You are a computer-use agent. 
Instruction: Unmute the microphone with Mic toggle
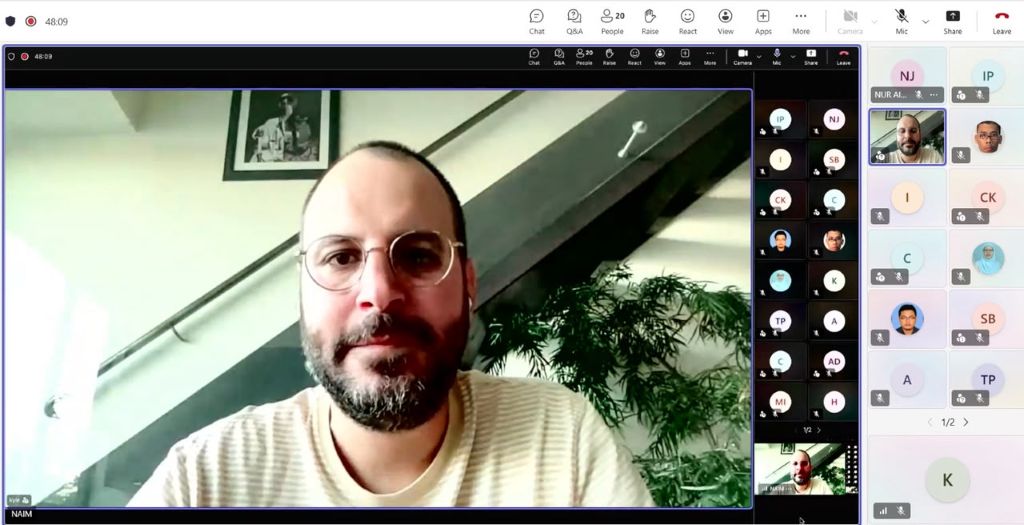point(902,21)
